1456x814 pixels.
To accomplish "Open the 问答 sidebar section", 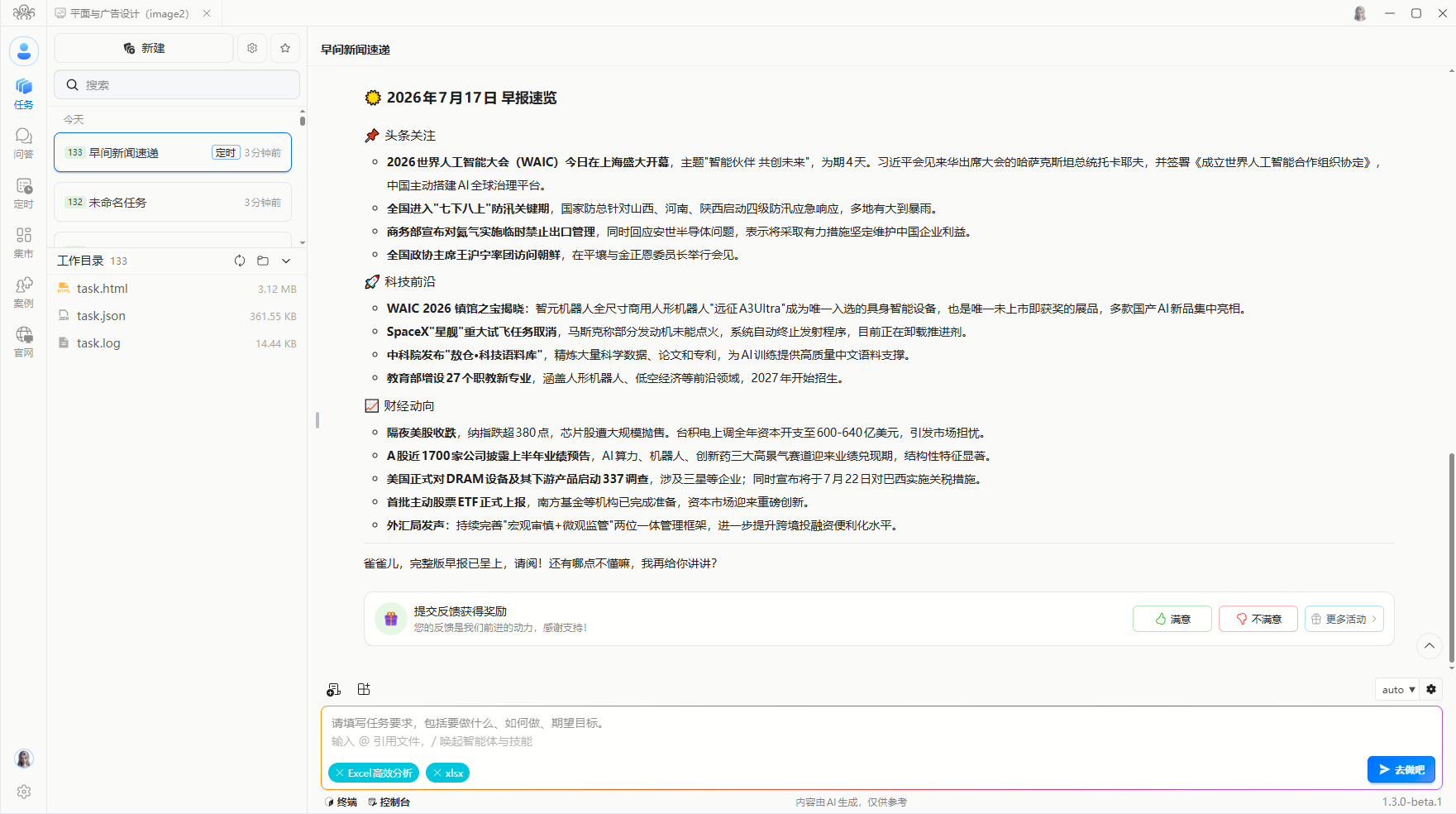I will click(x=24, y=143).
